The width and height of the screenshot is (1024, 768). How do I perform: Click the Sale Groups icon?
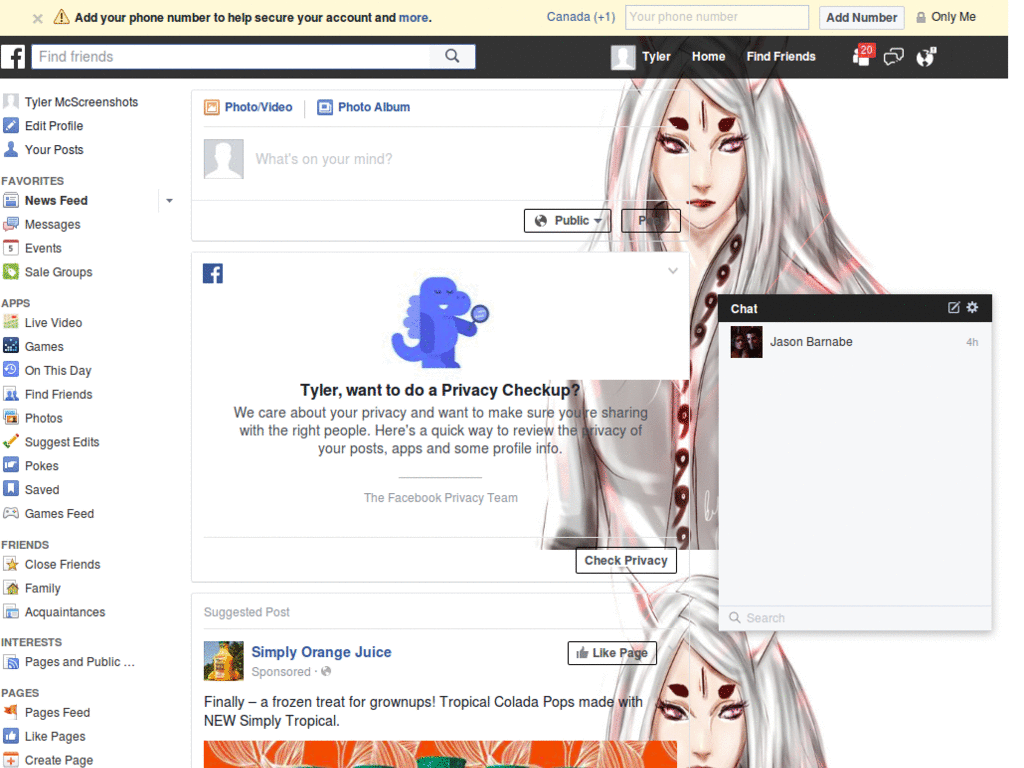[10, 272]
